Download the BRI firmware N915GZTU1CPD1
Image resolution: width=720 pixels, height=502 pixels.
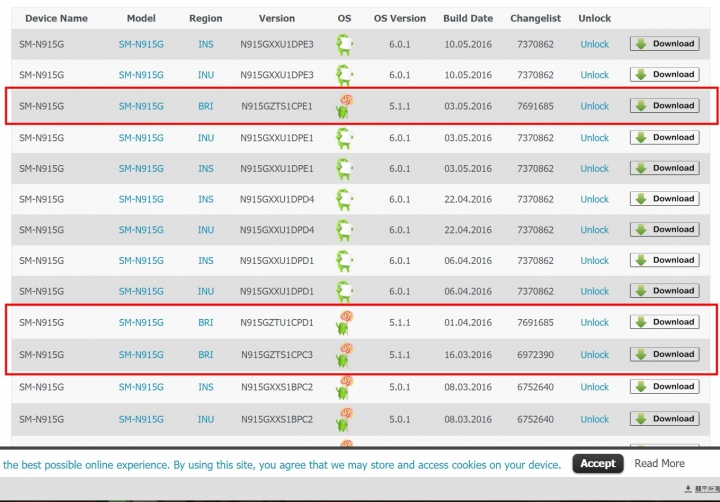click(664, 322)
